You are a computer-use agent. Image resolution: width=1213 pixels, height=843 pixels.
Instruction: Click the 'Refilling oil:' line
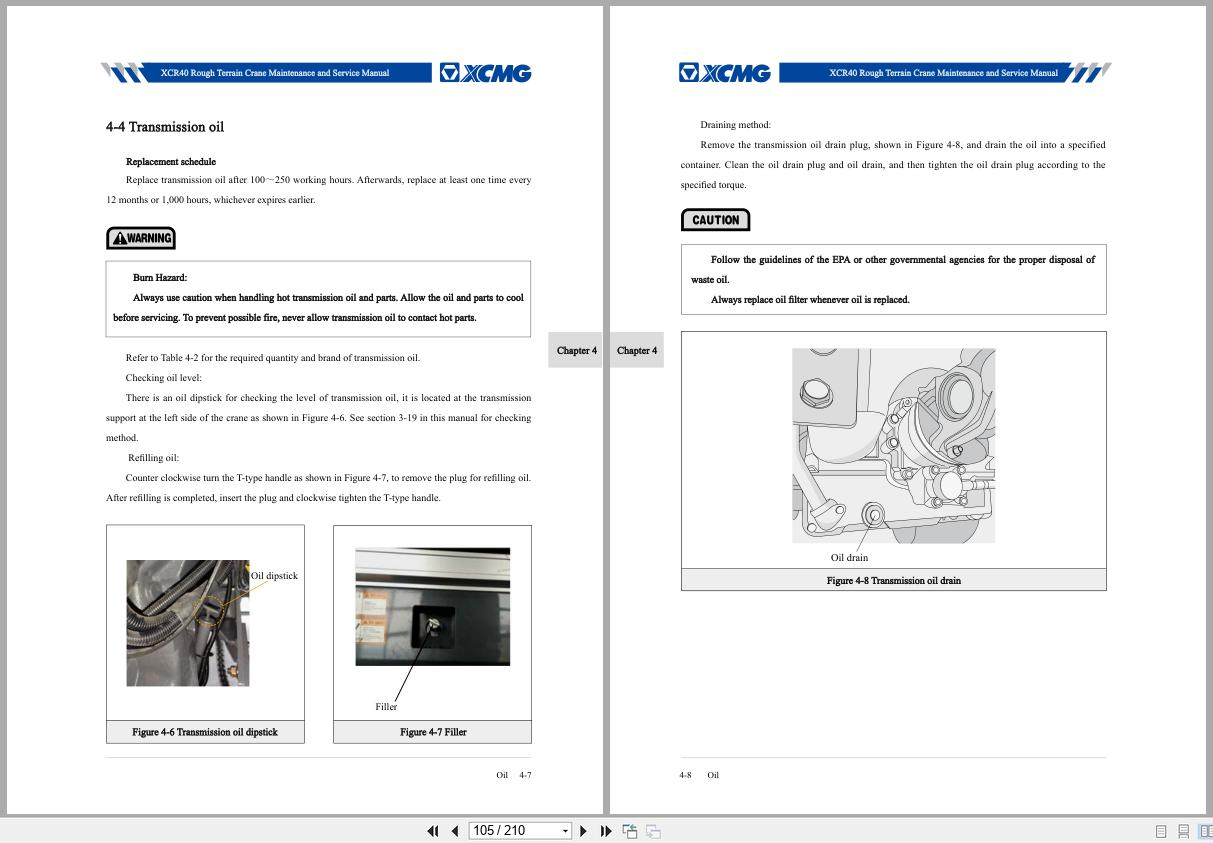click(153, 458)
